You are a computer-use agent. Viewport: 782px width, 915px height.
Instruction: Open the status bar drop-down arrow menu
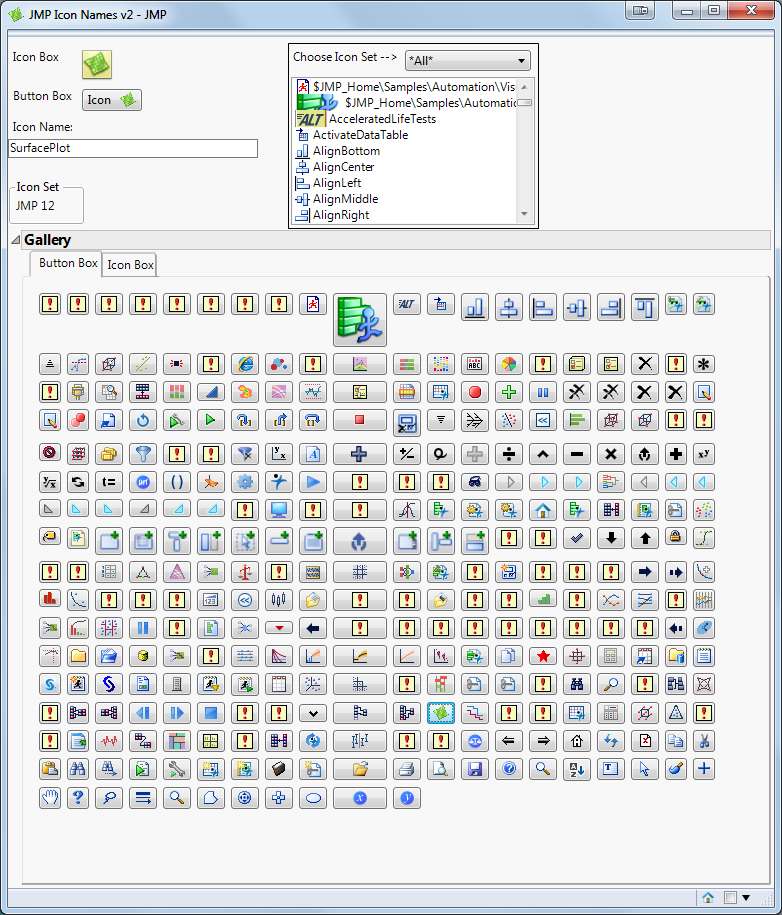[746, 897]
